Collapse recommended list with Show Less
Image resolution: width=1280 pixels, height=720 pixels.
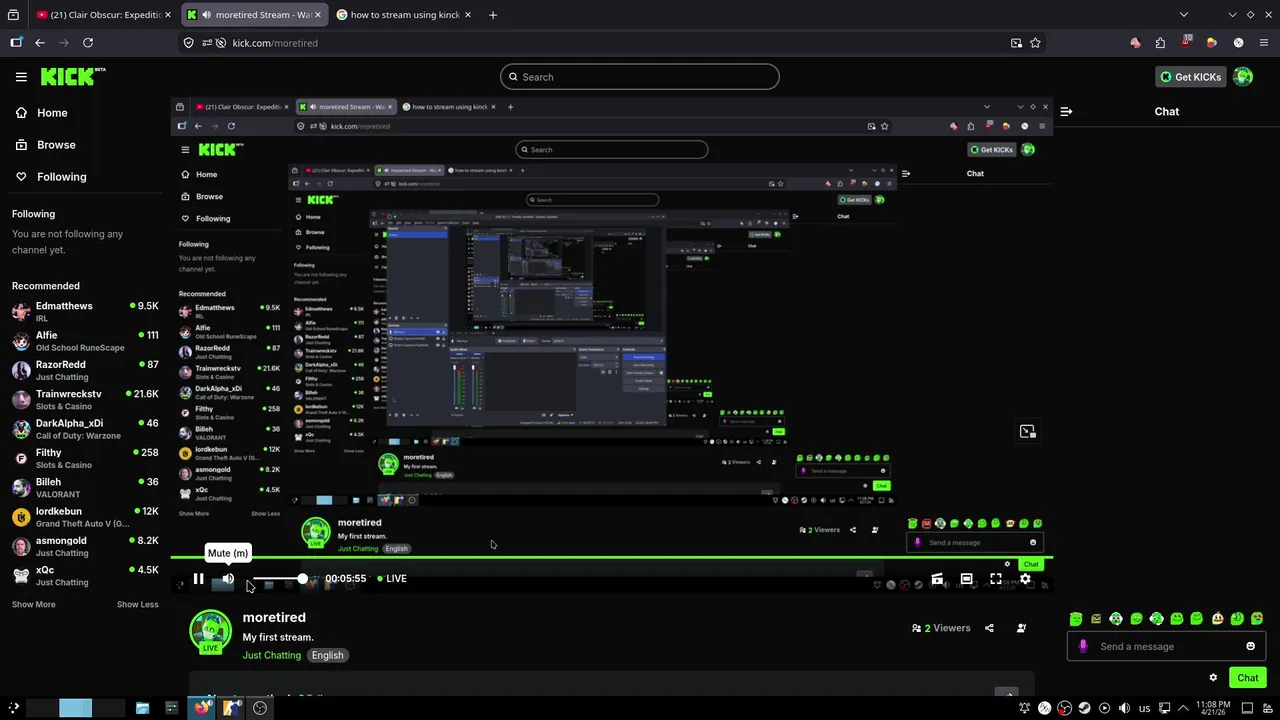tap(137, 604)
